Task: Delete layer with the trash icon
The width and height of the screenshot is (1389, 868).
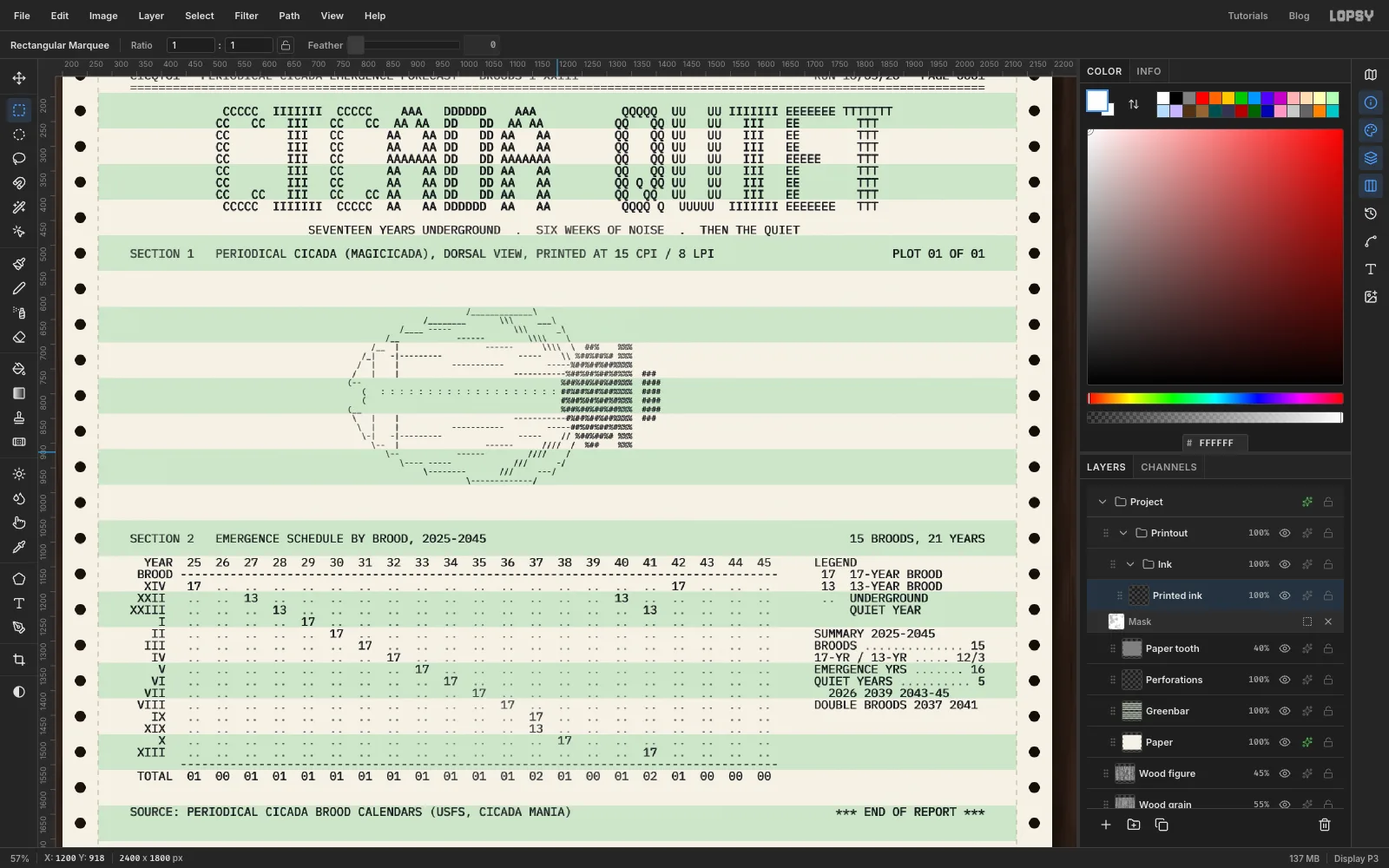Action: tap(1325, 825)
